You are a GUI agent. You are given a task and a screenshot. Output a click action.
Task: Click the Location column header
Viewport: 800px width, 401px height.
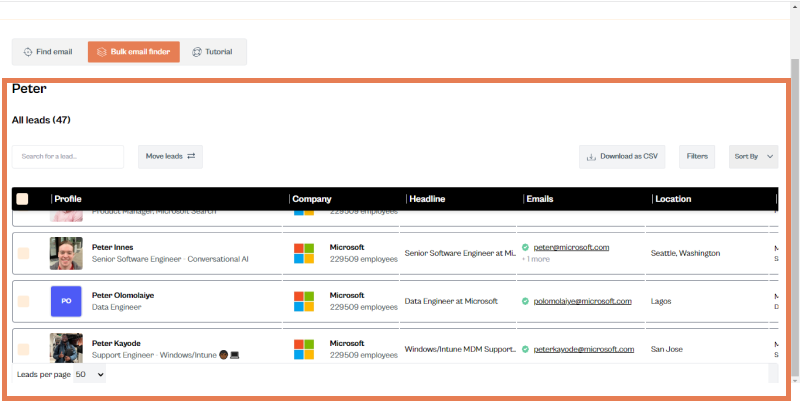673,199
